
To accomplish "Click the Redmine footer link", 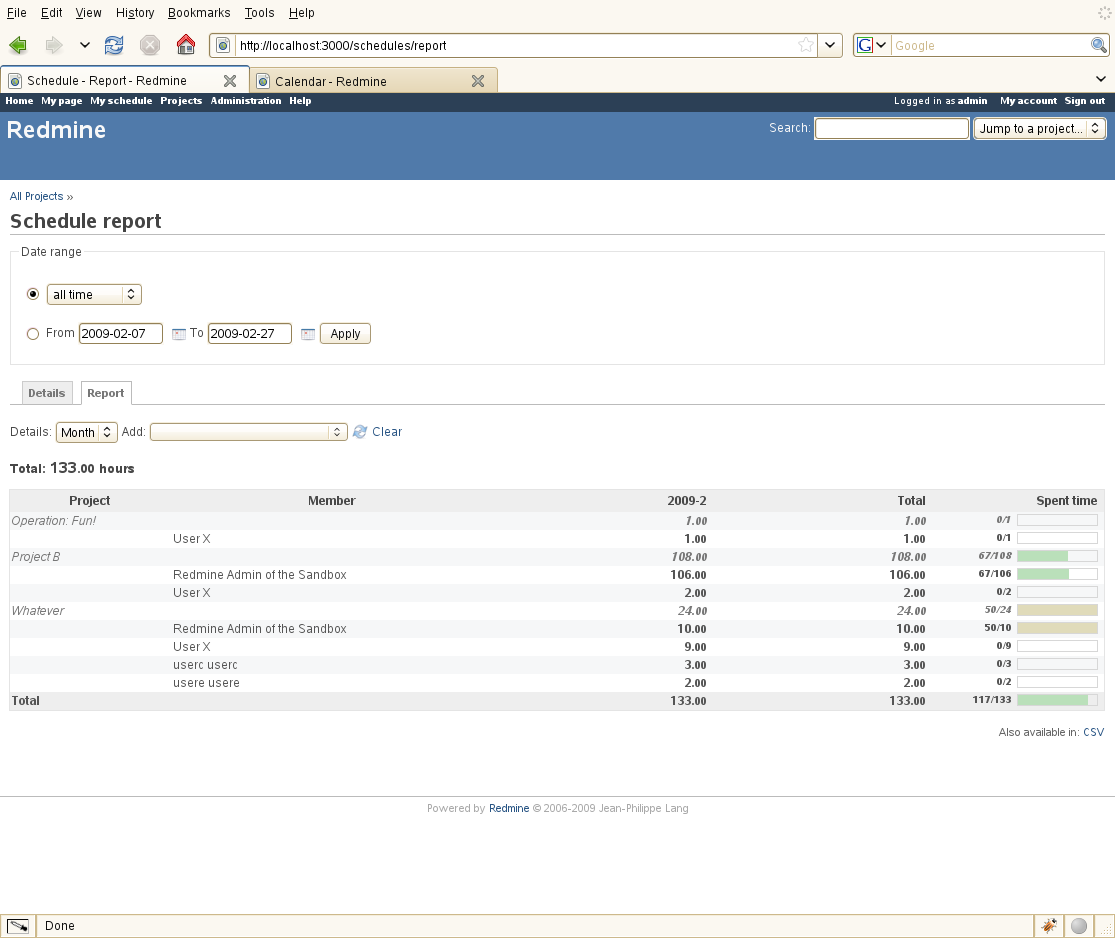I will pos(509,809).
